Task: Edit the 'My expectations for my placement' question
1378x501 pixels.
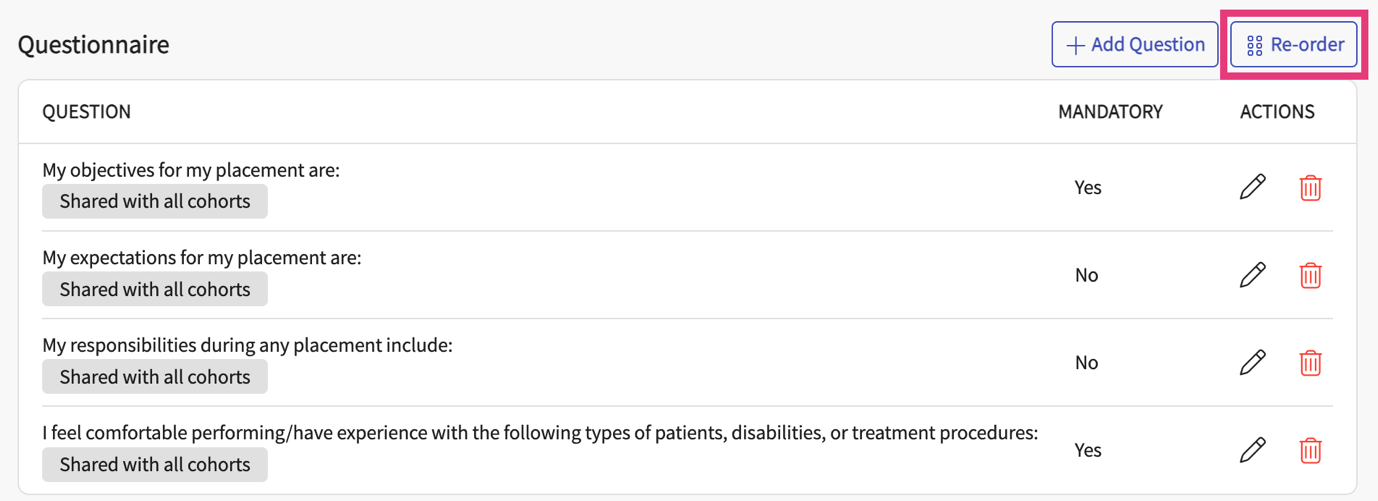Action: pos(1252,275)
